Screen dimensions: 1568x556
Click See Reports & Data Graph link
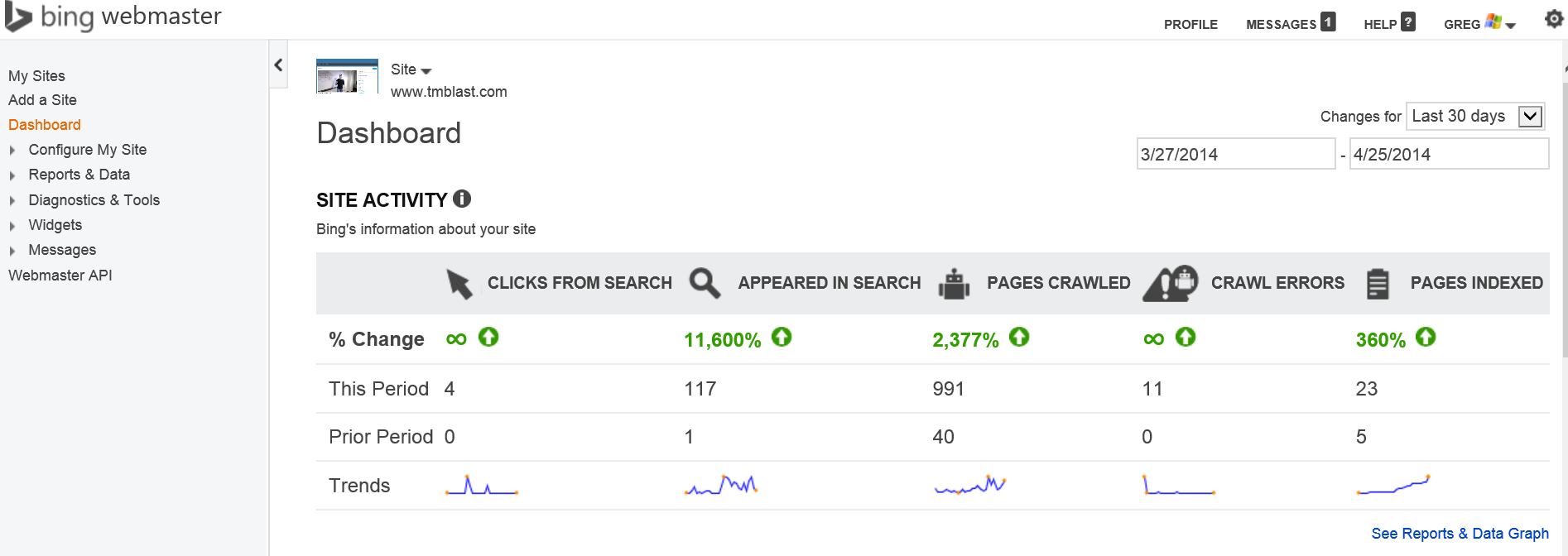pyautogui.click(x=1460, y=534)
